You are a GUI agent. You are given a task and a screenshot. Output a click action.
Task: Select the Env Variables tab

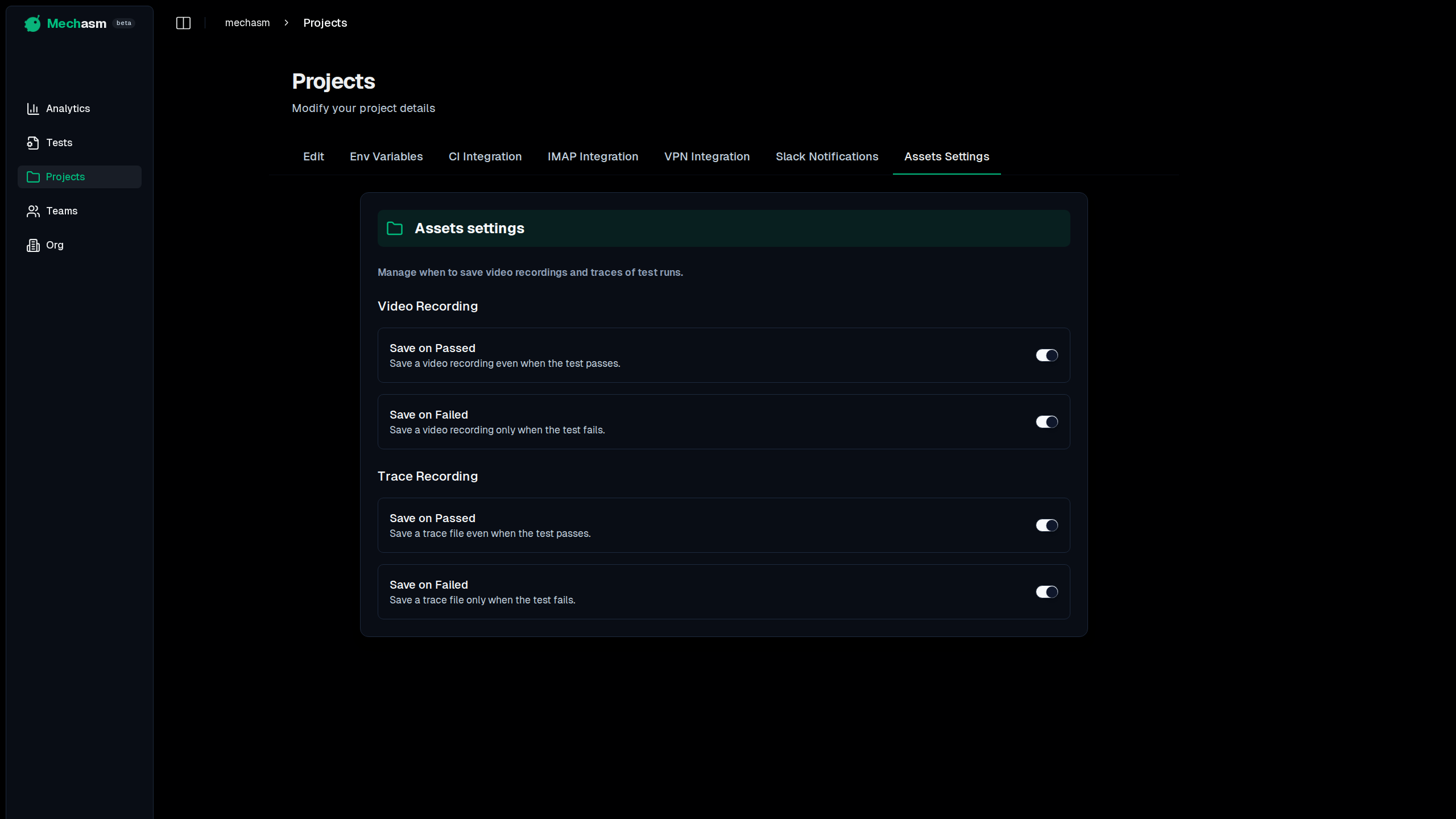(x=386, y=156)
